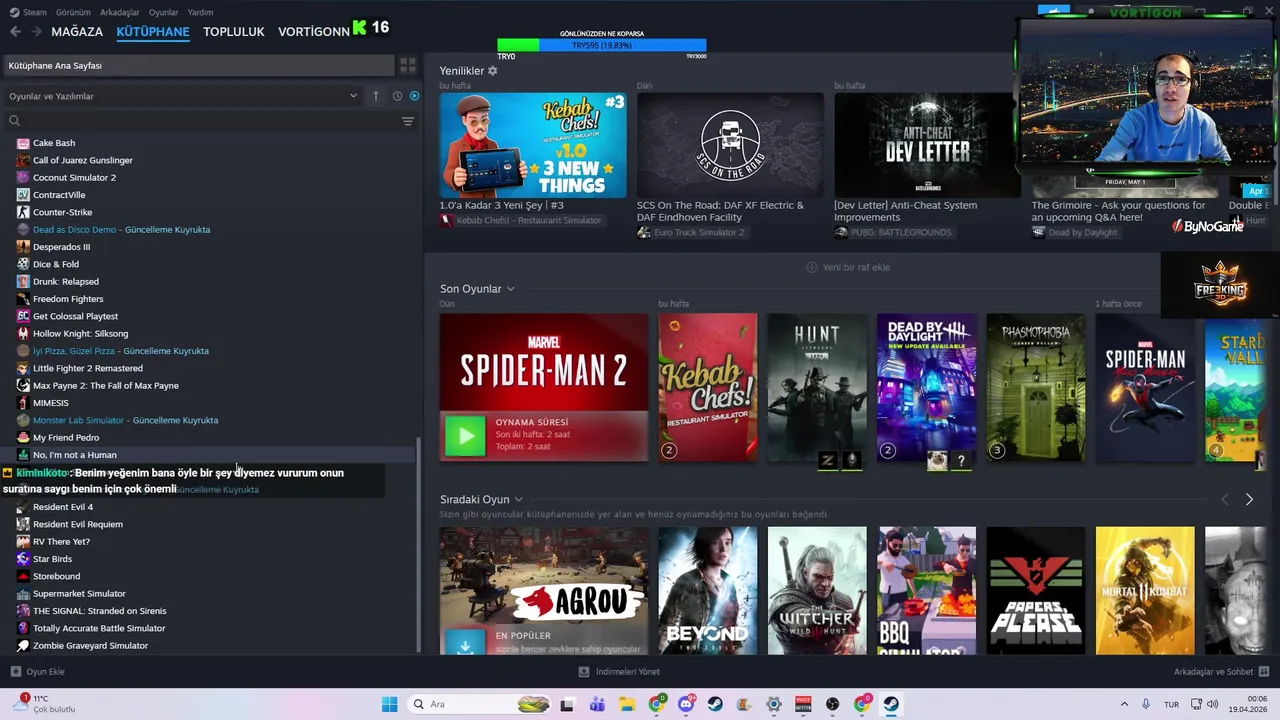Screen dimensions: 1280x720
Task: Open the collections grid view icon
Action: 408,65
